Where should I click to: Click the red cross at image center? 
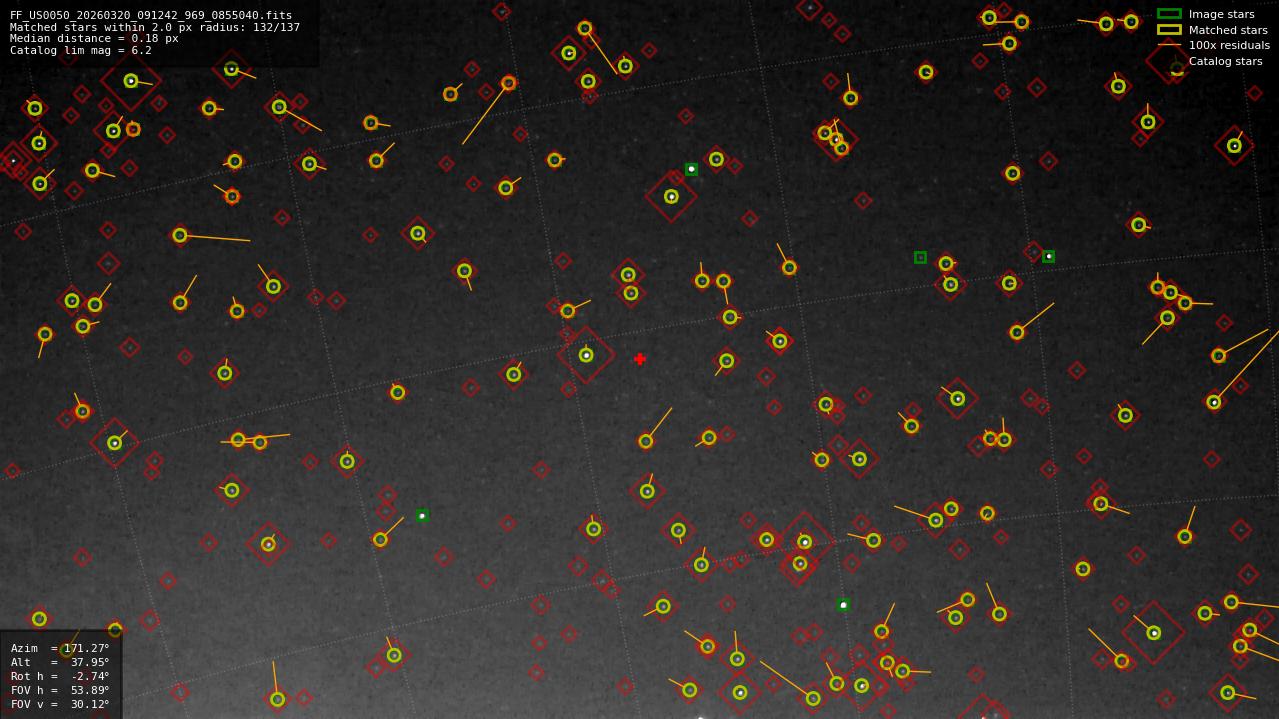pyautogui.click(x=640, y=359)
